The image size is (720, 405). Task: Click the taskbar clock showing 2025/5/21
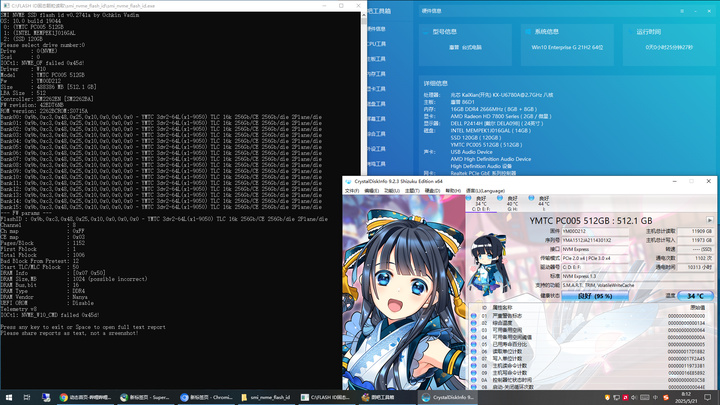686,397
